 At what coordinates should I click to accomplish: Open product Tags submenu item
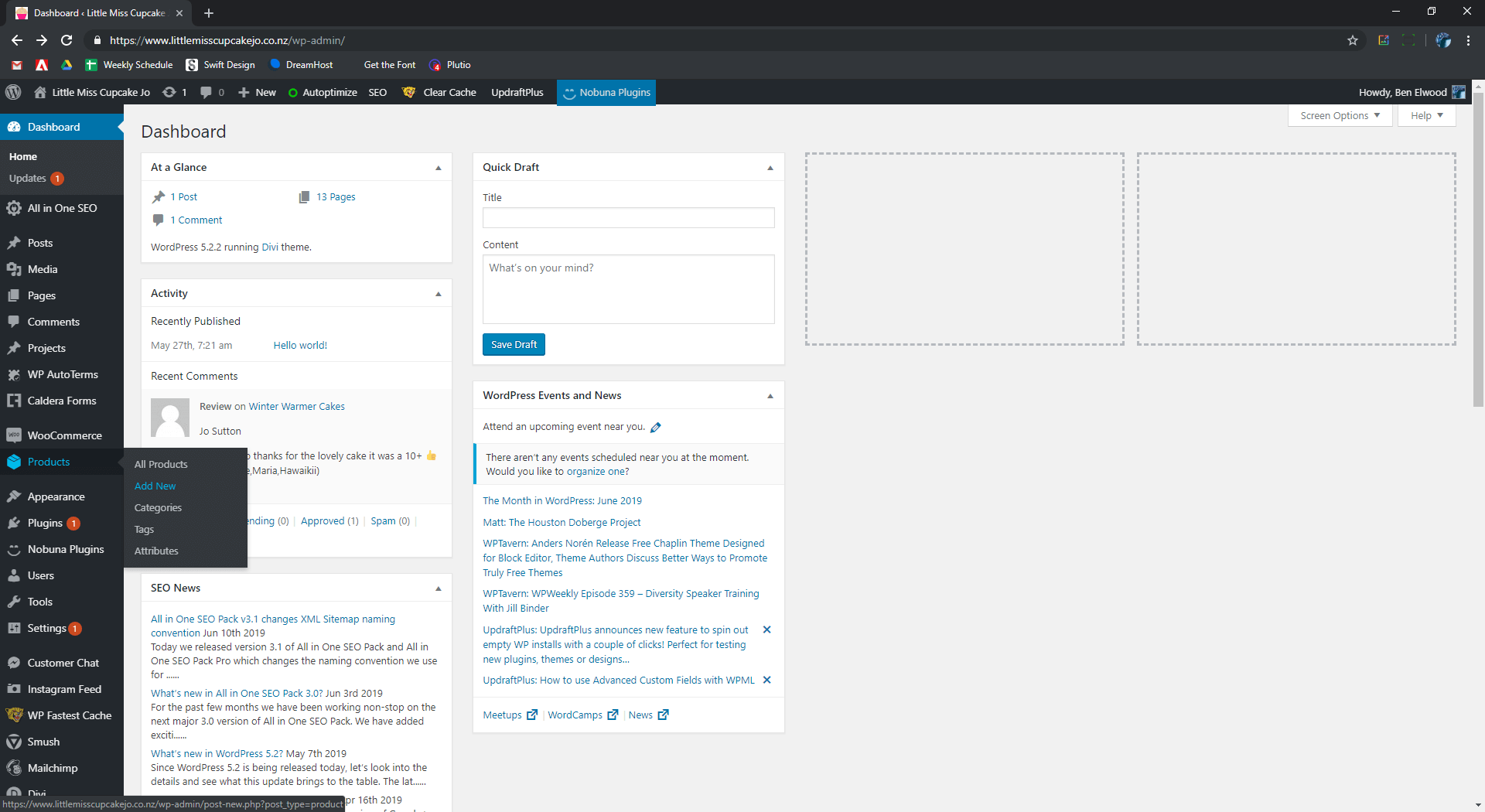pos(144,529)
